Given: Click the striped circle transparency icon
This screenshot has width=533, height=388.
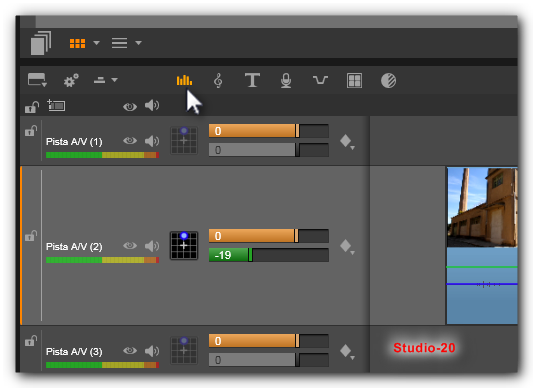Looking at the screenshot, I should pyautogui.click(x=389, y=81).
